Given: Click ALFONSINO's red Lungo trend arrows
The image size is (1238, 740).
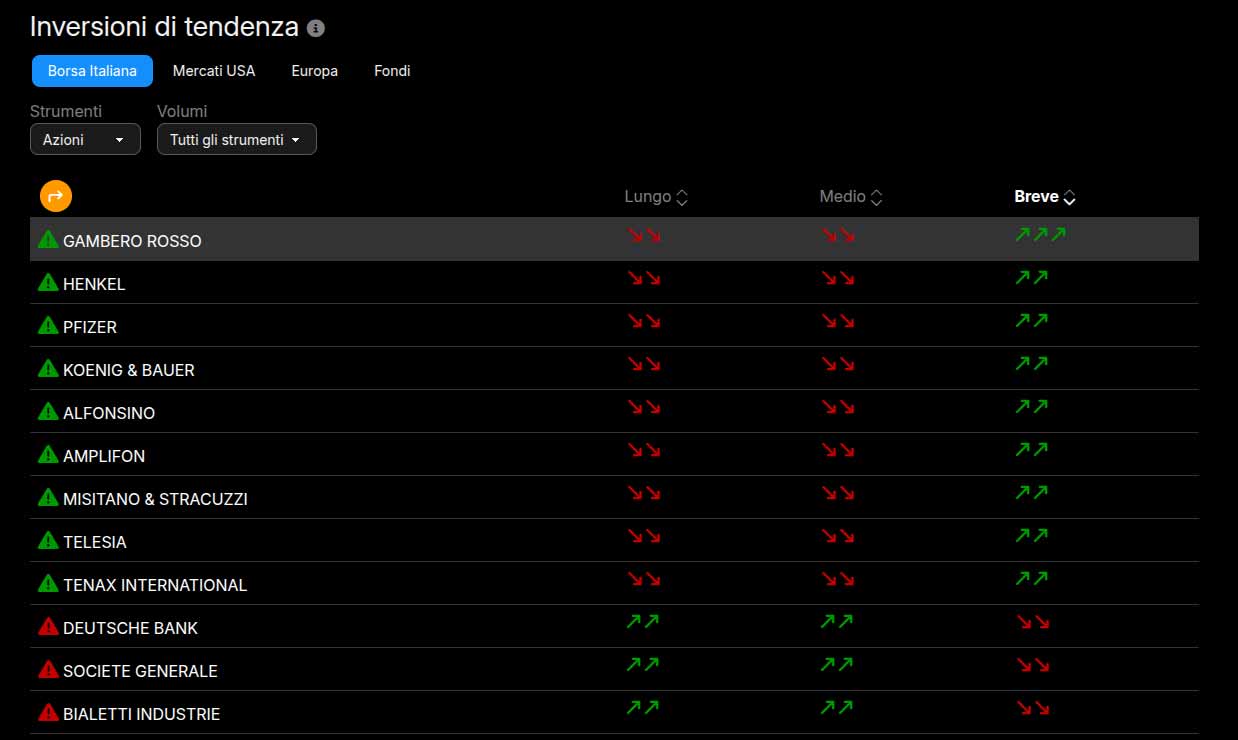Looking at the screenshot, I should point(644,407).
